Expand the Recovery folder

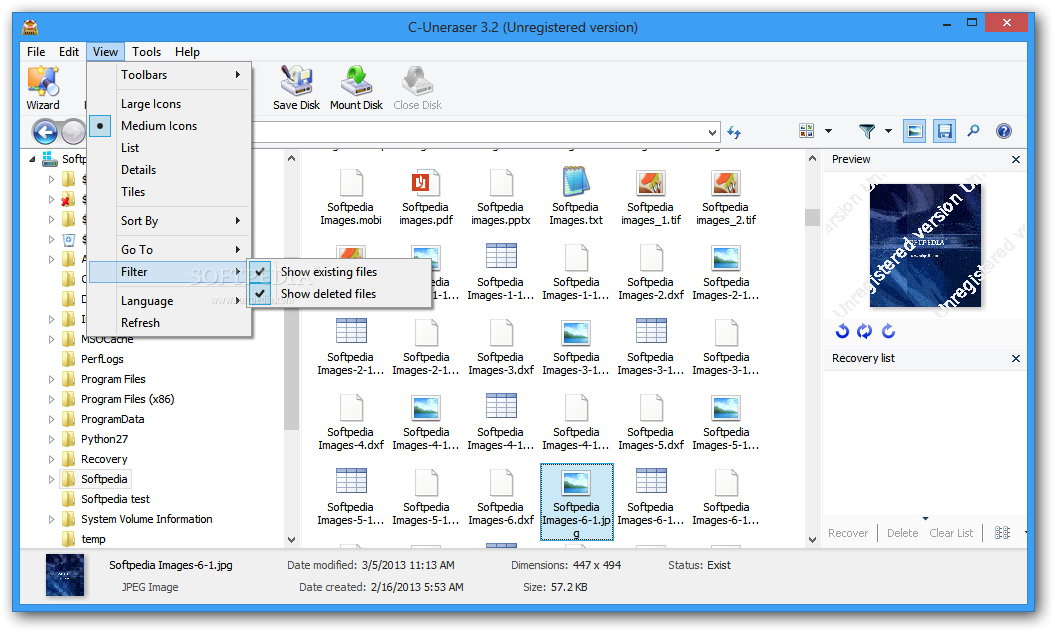tap(51, 460)
